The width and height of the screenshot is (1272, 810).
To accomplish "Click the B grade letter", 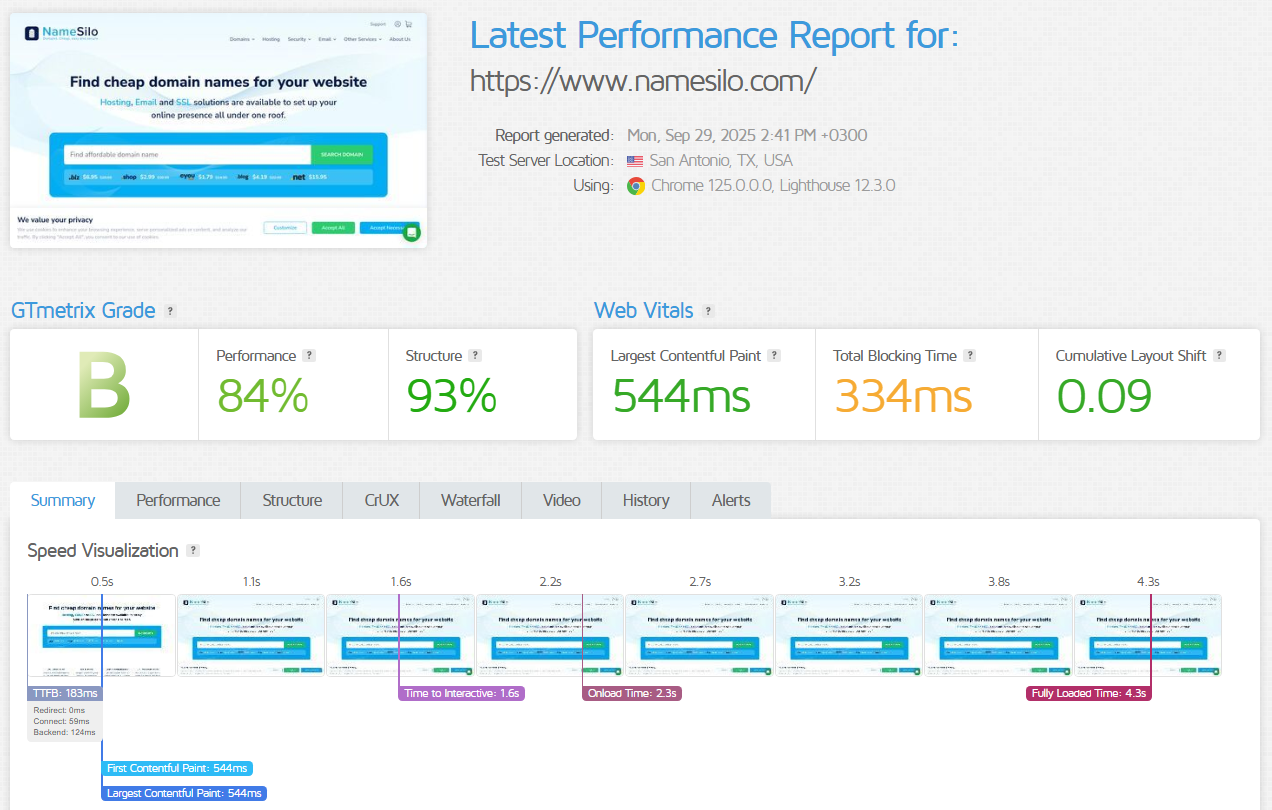I will (x=104, y=386).
